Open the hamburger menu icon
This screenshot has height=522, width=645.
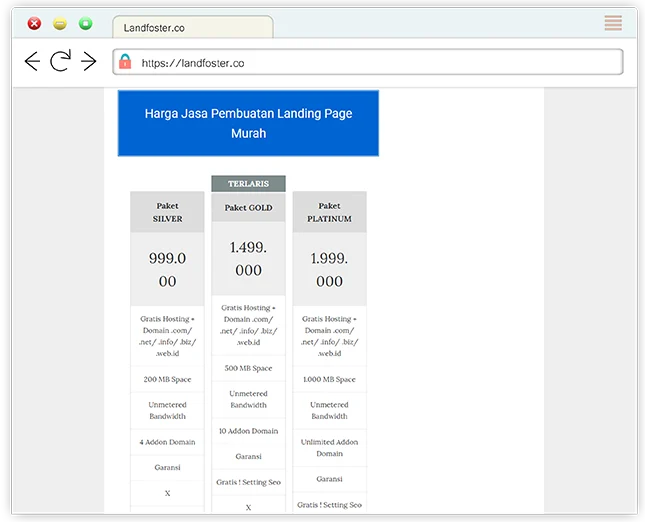click(613, 23)
